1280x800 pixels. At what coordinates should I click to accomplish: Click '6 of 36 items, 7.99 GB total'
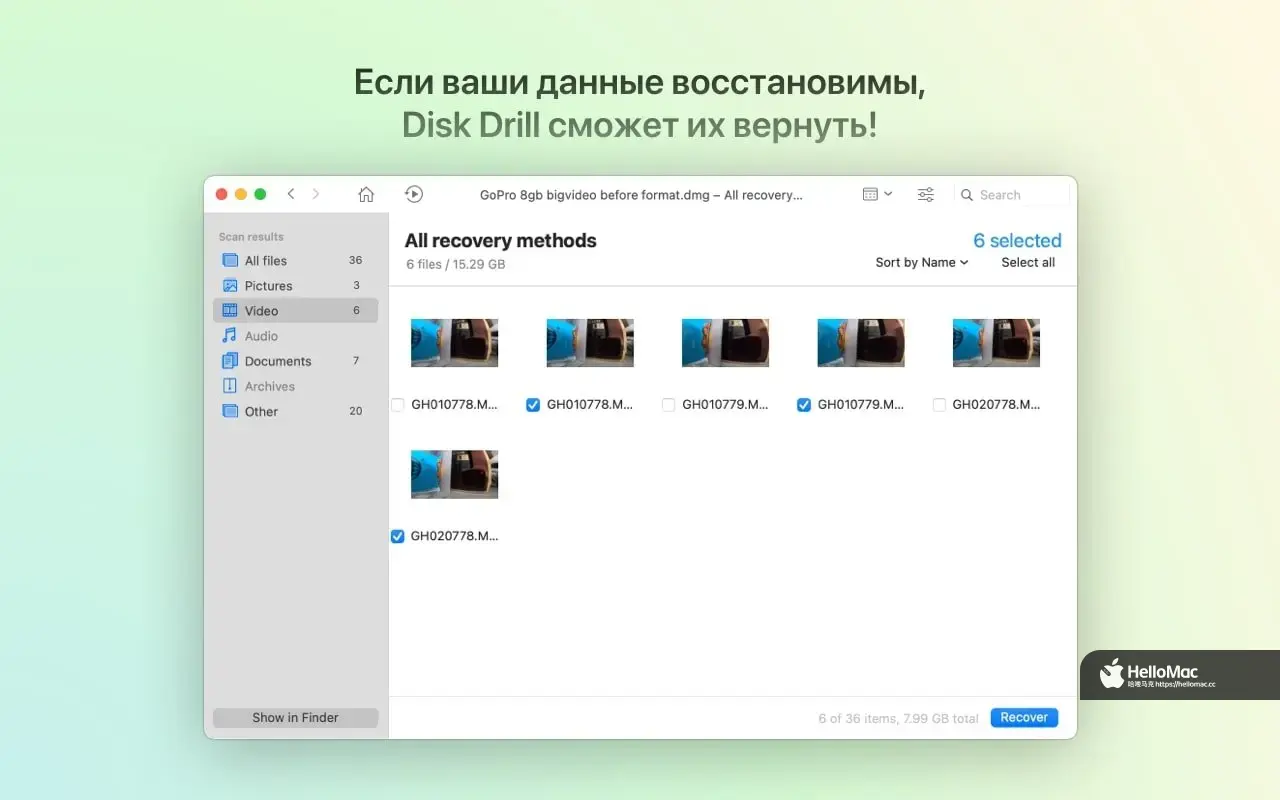coord(898,718)
